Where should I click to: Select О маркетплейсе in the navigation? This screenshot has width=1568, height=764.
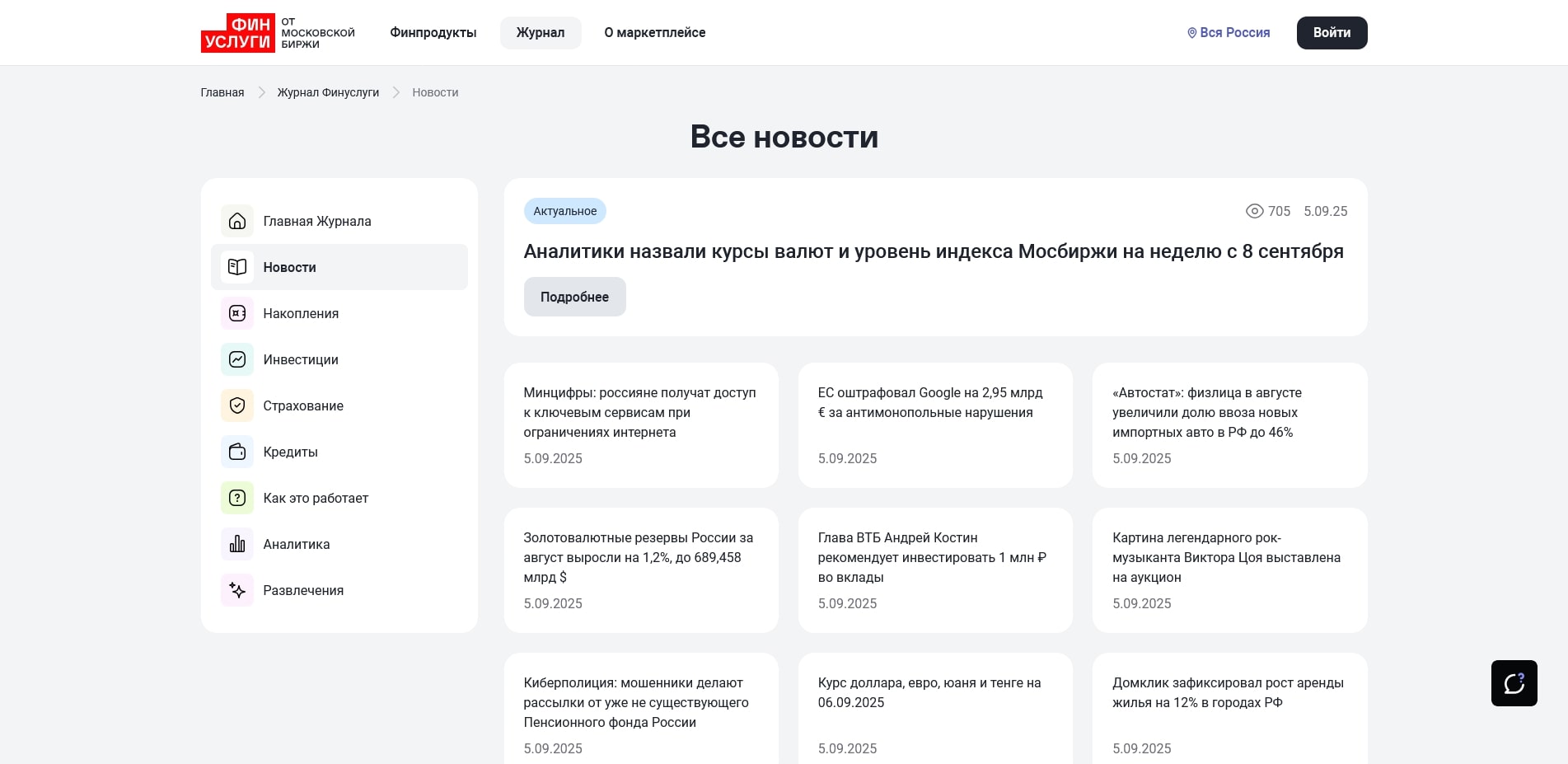tap(655, 32)
